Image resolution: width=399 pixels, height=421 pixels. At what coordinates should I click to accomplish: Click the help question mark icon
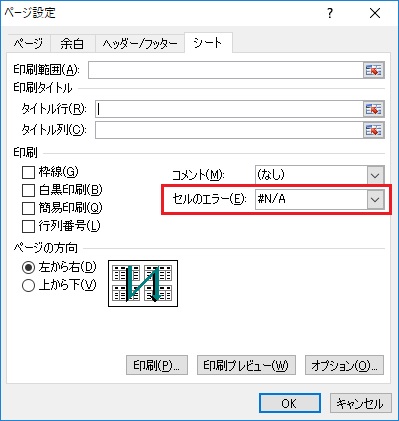tap(330, 13)
